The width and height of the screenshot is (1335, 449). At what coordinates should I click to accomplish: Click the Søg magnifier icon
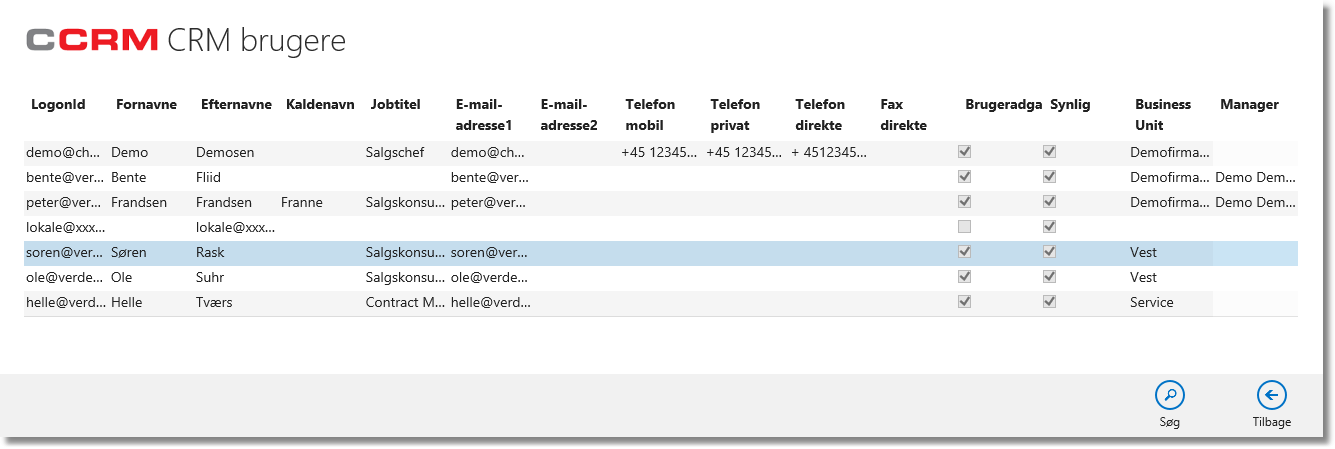pyautogui.click(x=1169, y=395)
